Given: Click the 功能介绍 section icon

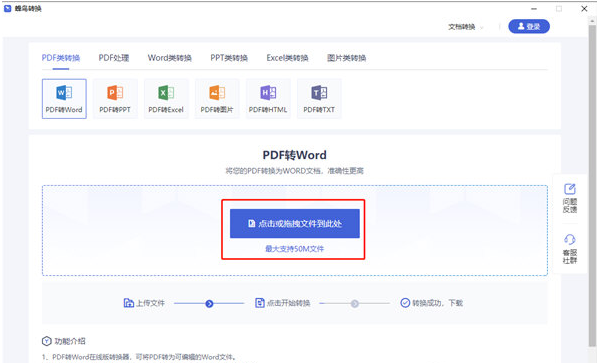Looking at the screenshot, I should [47, 341].
